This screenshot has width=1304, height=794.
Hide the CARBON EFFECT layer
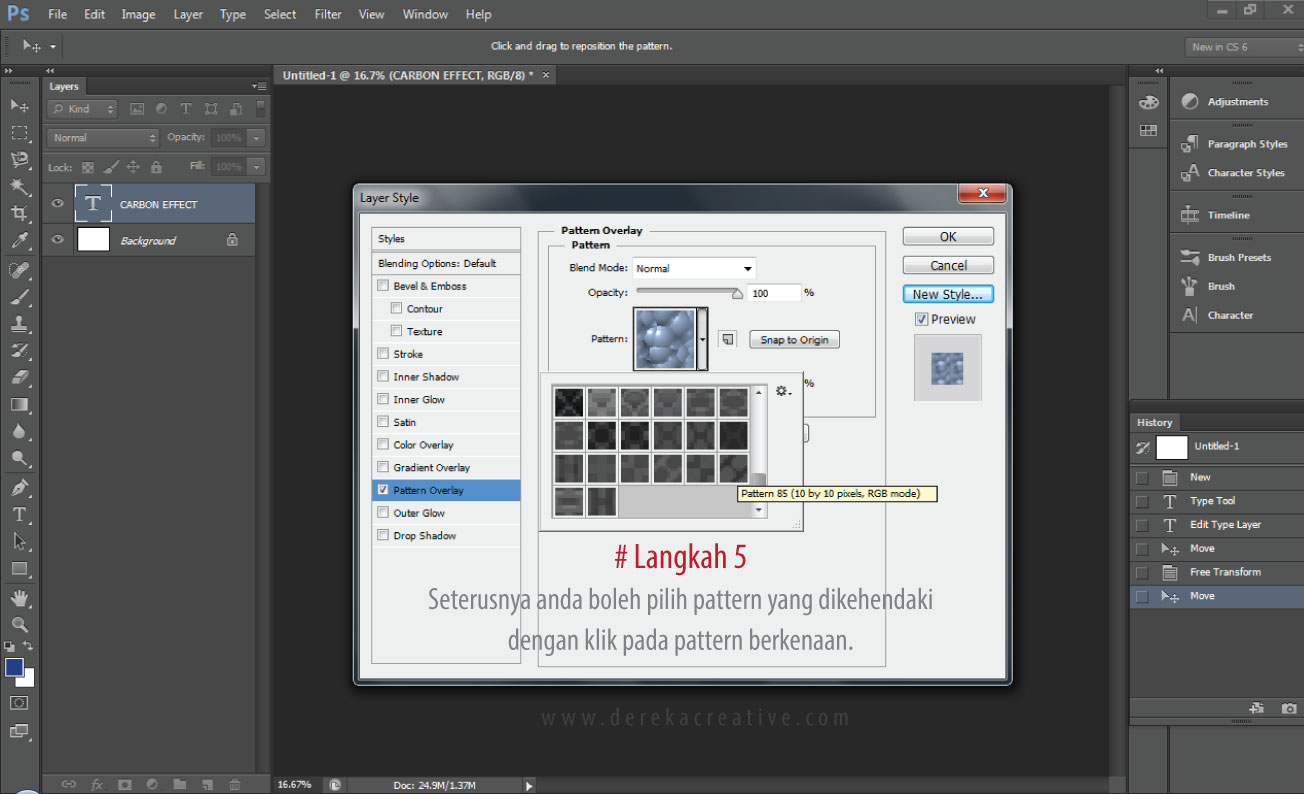tap(58, 204)
